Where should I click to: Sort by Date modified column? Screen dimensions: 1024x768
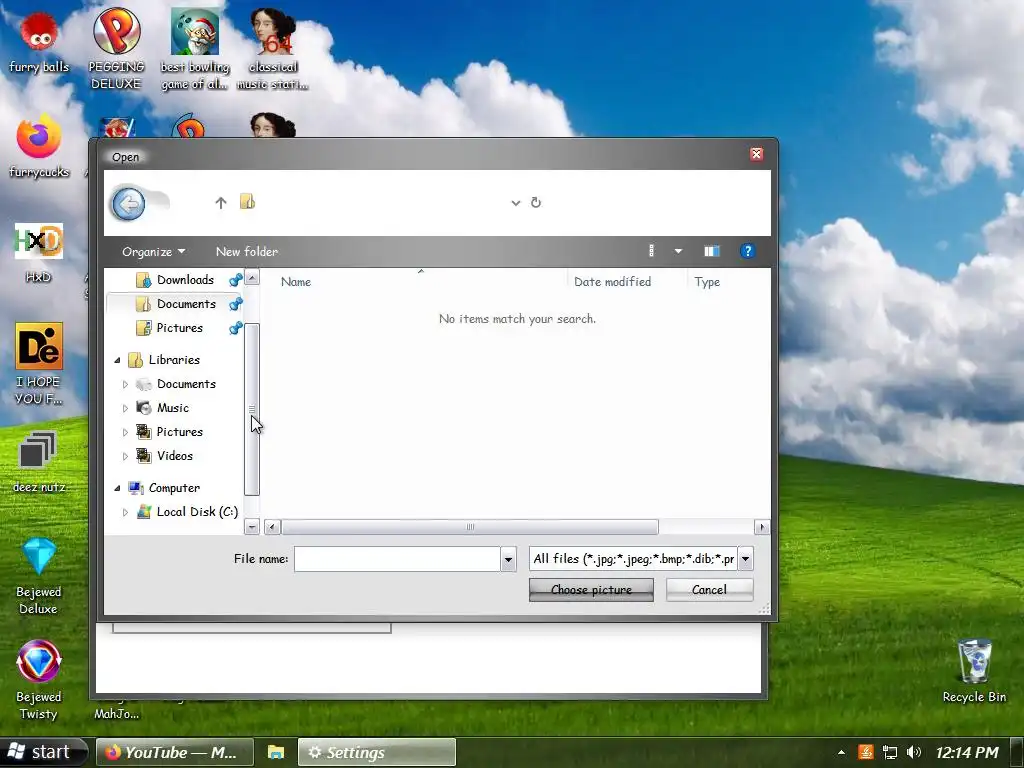coord(613,282)
